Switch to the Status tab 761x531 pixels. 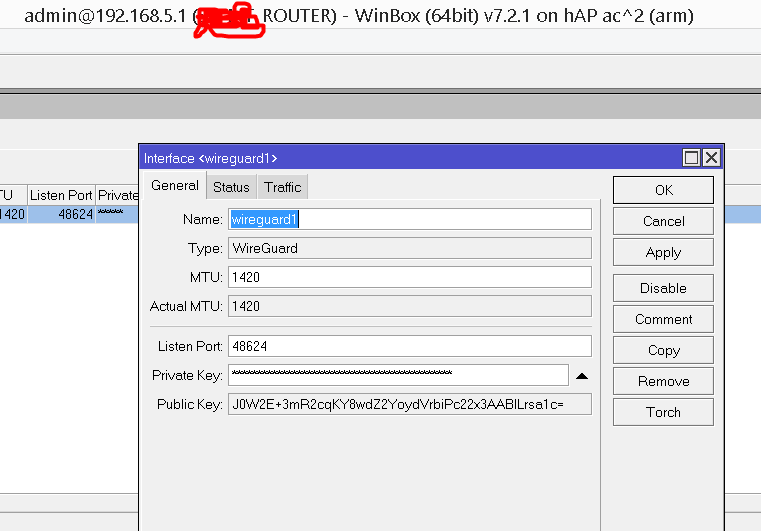pyautogui.click(x=231, y=187)
